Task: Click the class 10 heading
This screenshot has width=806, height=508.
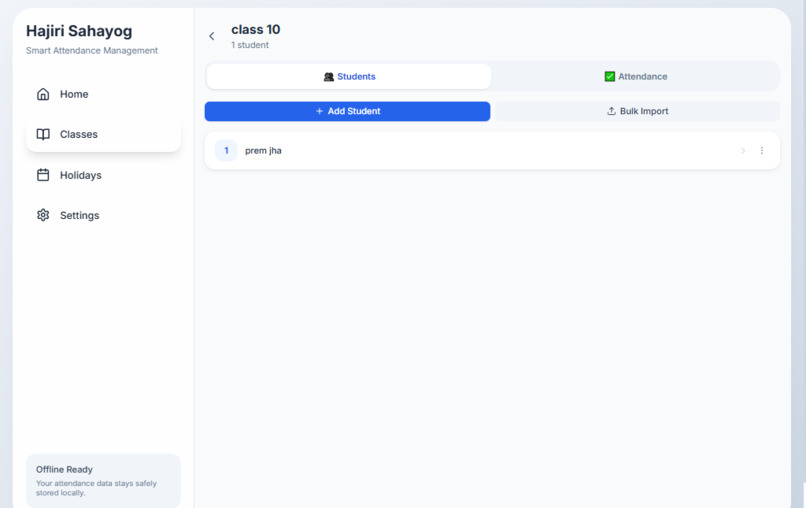Action: coord(255,29)
